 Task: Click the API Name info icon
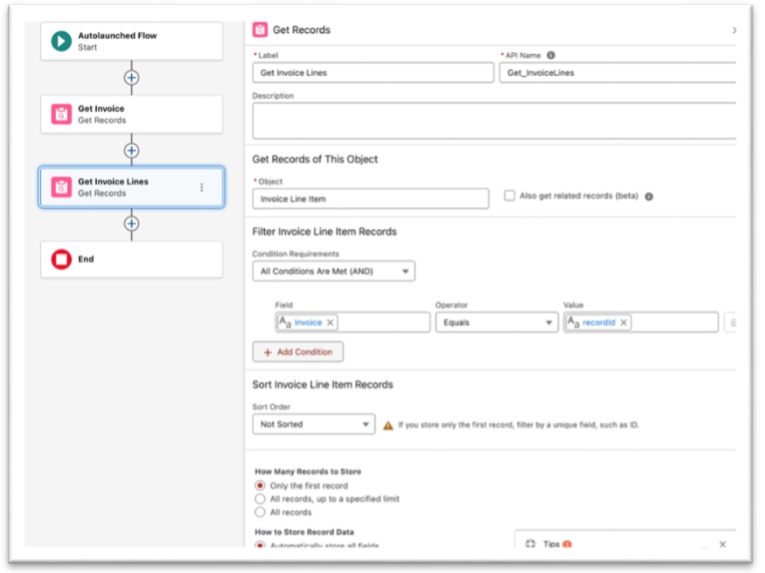click(551, 55)
